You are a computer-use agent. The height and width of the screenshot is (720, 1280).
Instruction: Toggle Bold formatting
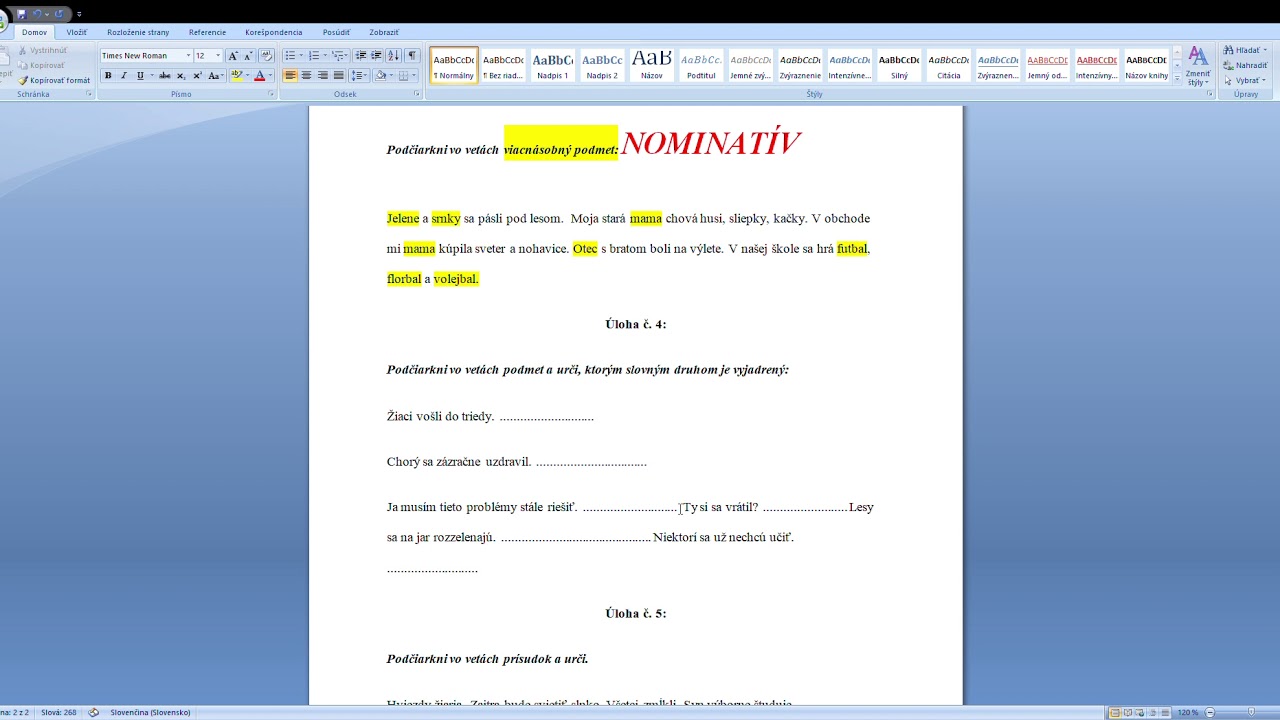(108, 76)
